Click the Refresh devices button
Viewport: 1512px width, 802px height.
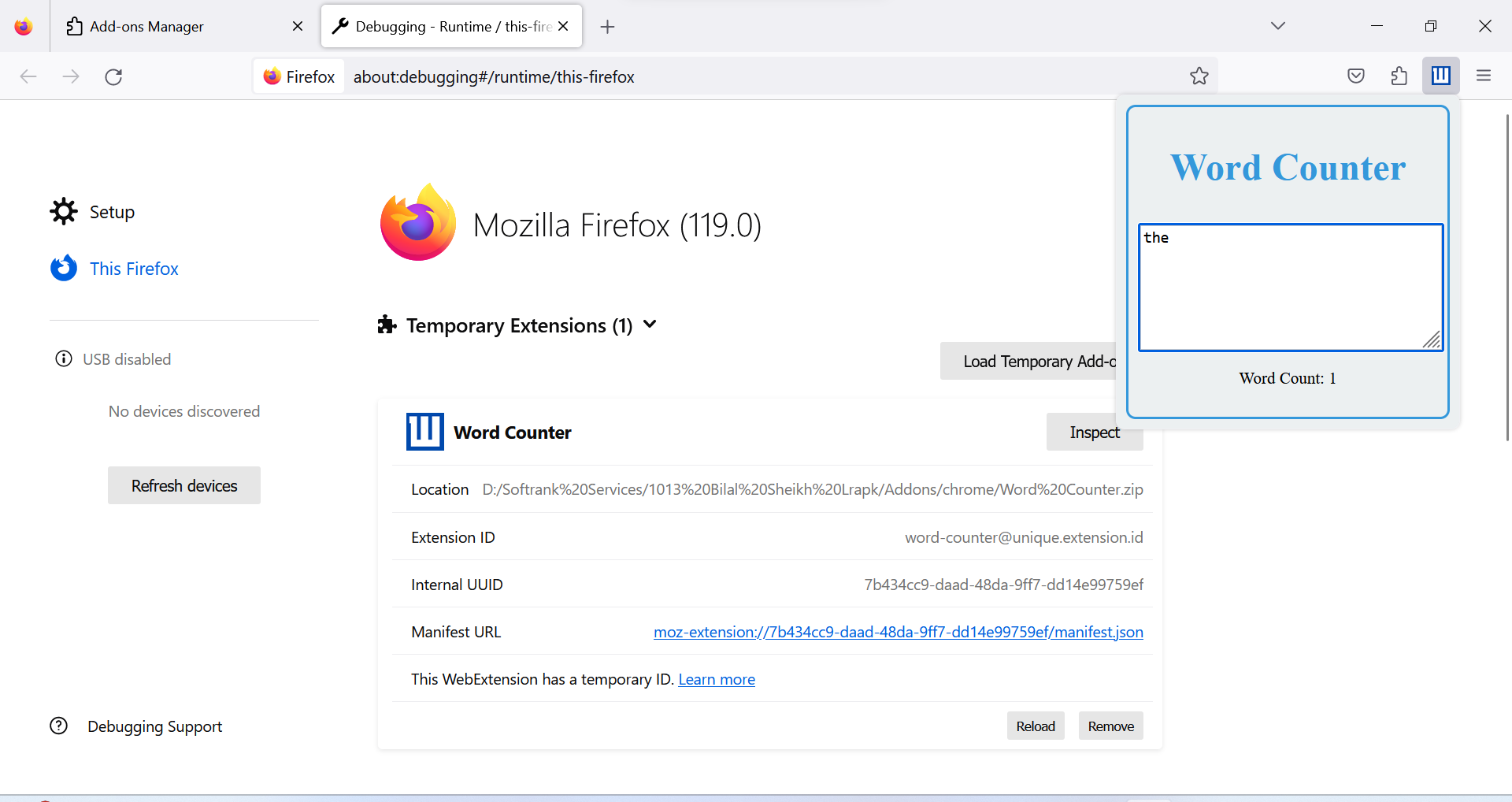(x=184, y=485)
